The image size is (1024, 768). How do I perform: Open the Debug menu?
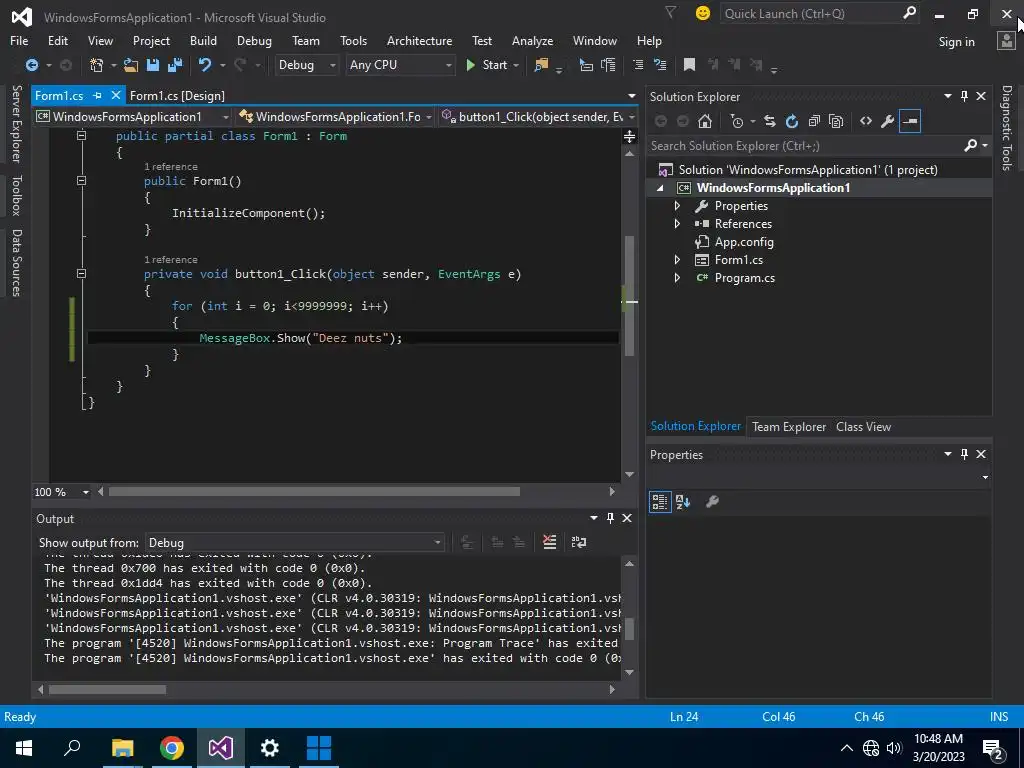pyautogui.click(x=254, y=40)
